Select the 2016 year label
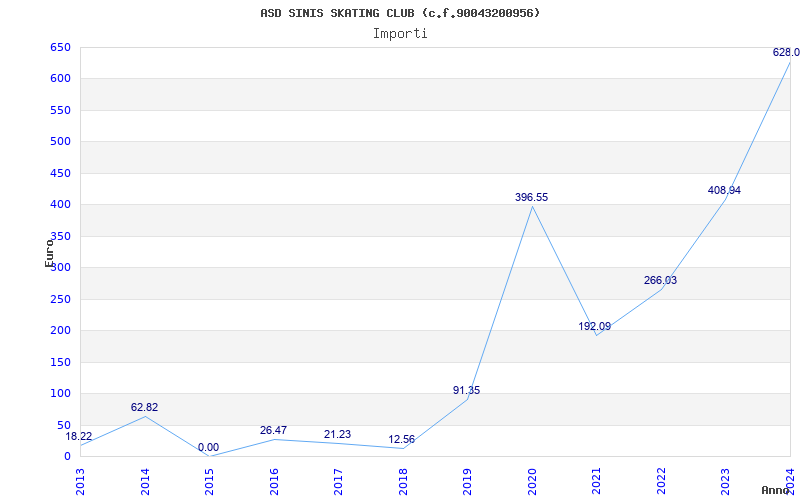Image resolution: width=800 pixels, height=500 pixels. click(x=274, y=482)
